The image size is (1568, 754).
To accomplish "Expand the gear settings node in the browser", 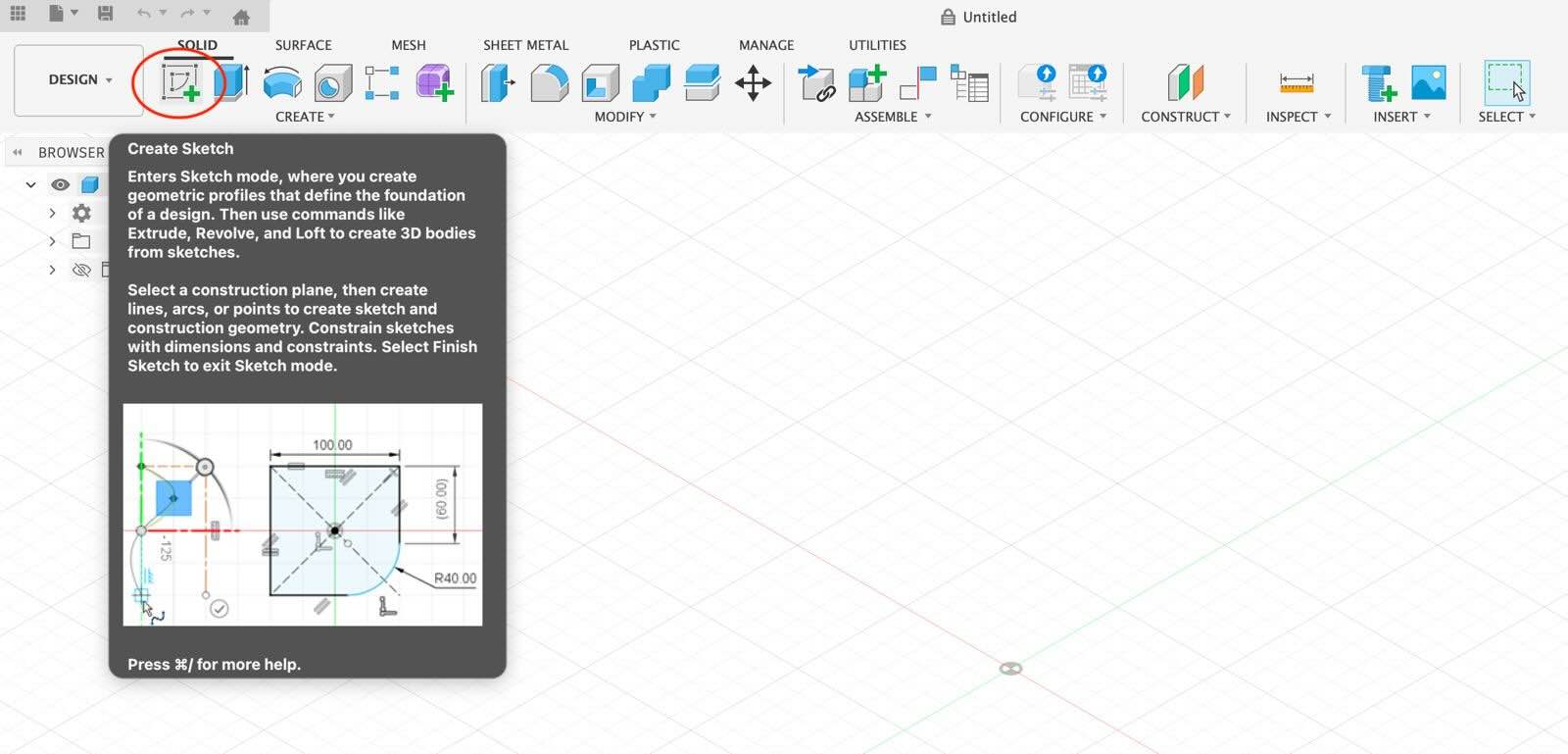I will point(53,213).
